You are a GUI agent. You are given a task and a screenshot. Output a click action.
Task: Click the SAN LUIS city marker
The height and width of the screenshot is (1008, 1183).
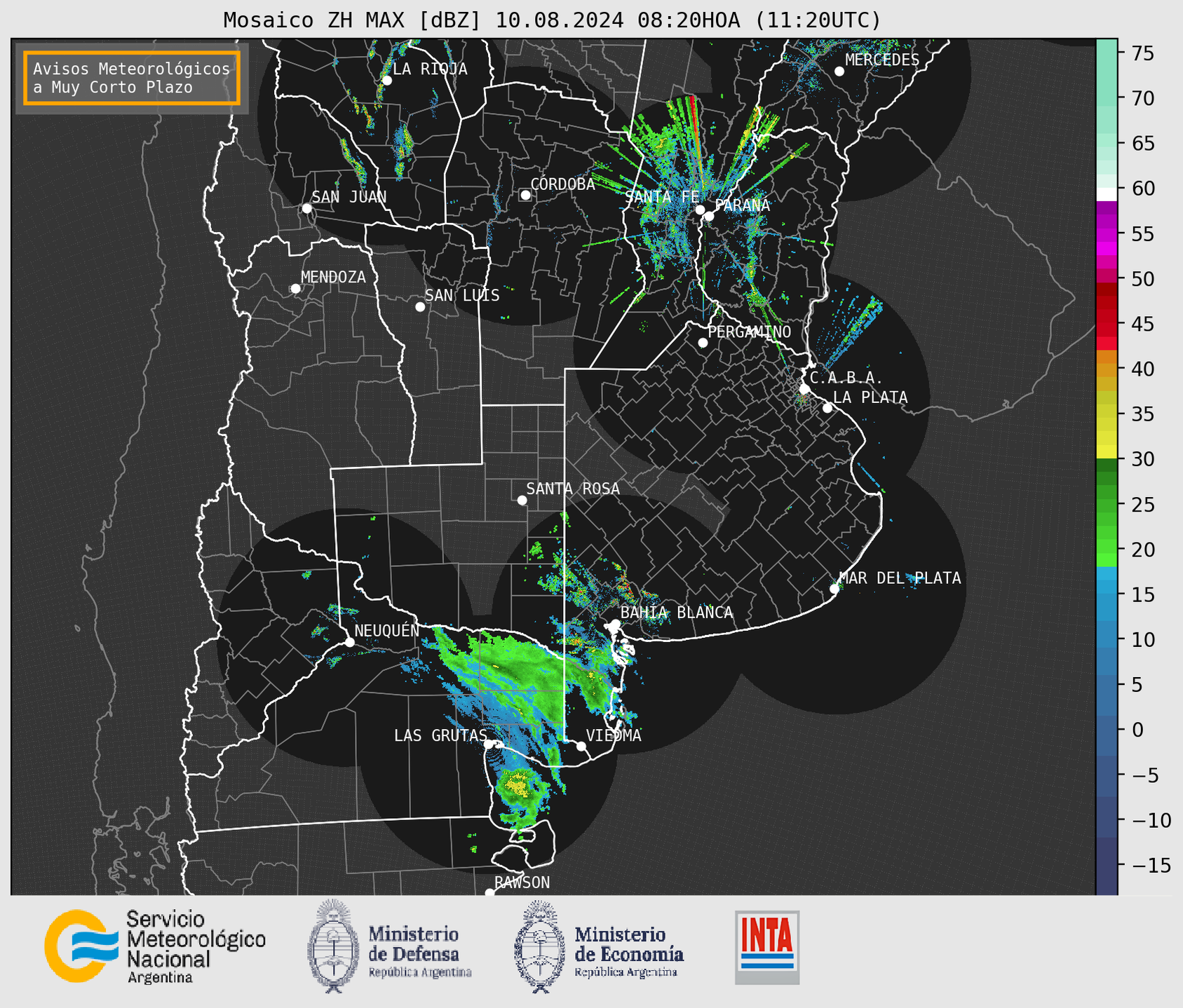click(420, 307)
